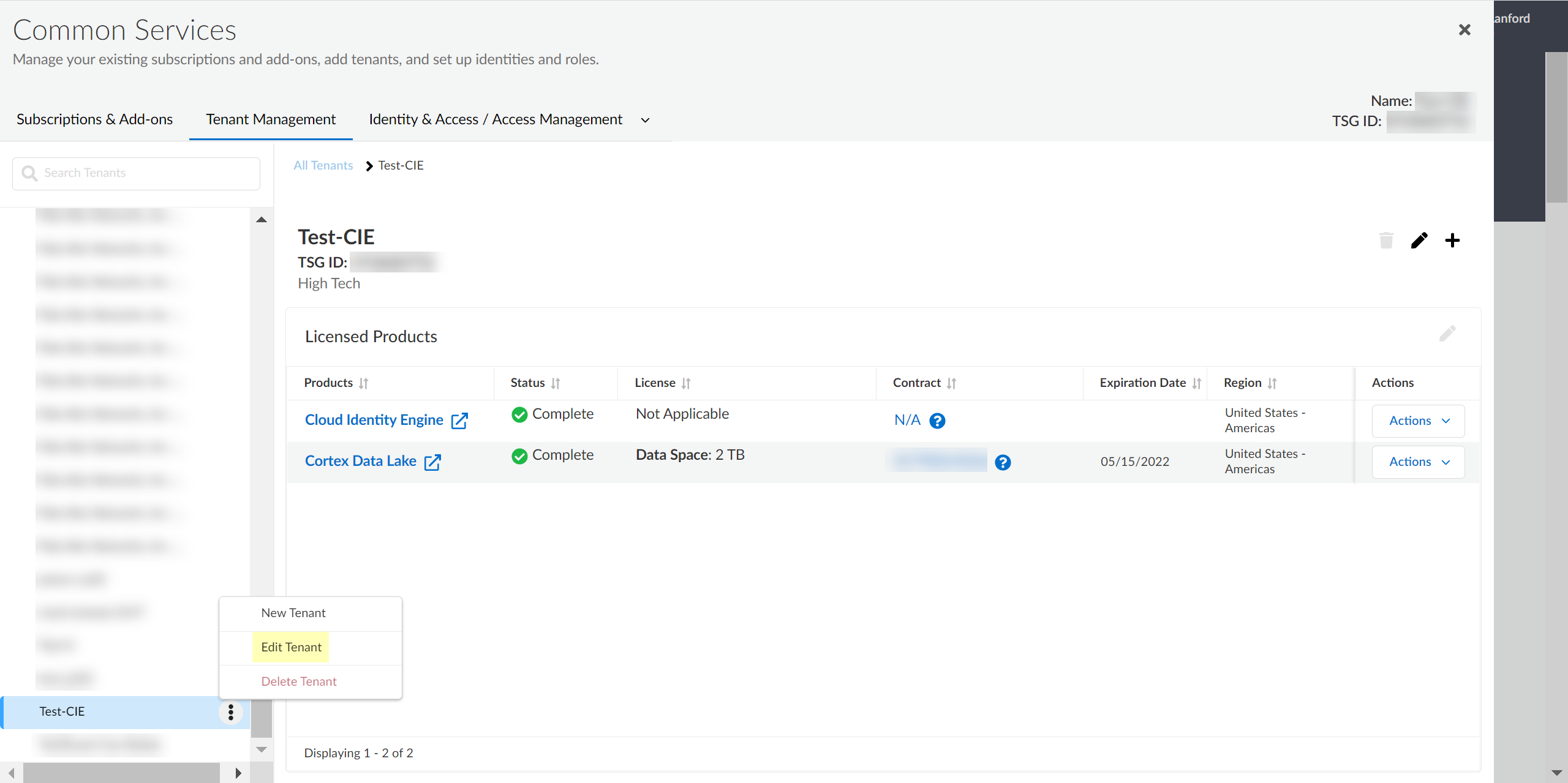The height and width of the screenshot is (783, 1568).
Task: Click the pencil edit tenant icon
Action: click(x=1419, y=240)
